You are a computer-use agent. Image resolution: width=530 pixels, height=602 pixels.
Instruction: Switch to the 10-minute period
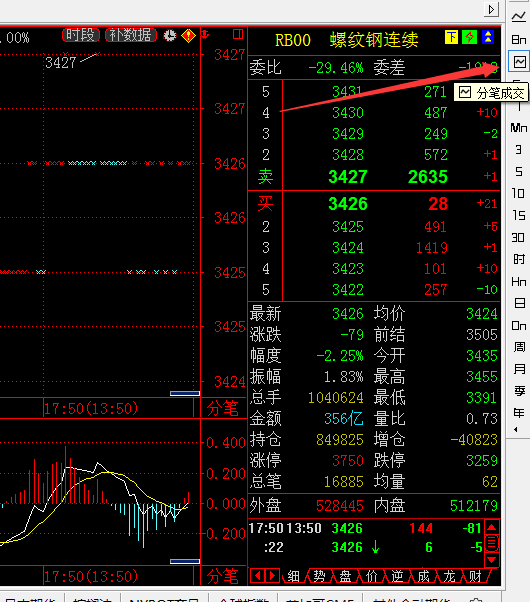pyautogui.click(x=518, y=193)
